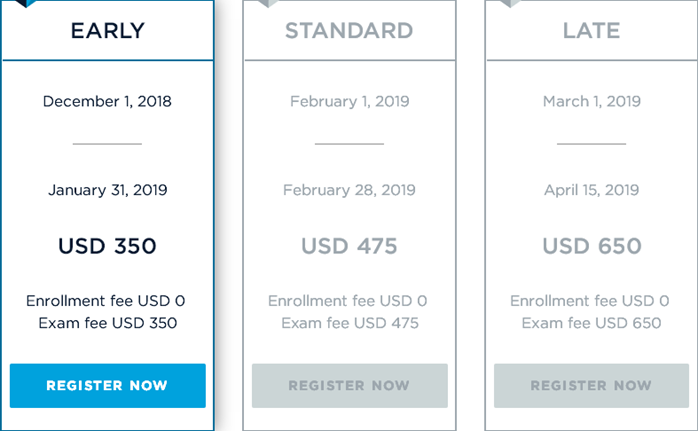This screenshot has height=431, width=698.
Task: Click the Late card corner ribbon marker
Action: [x=509, y=4]
